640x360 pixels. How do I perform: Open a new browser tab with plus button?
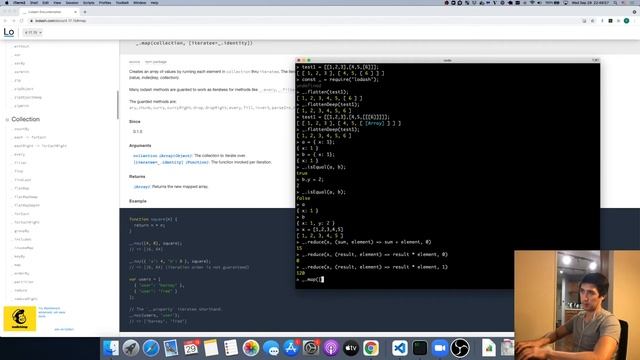85,12
